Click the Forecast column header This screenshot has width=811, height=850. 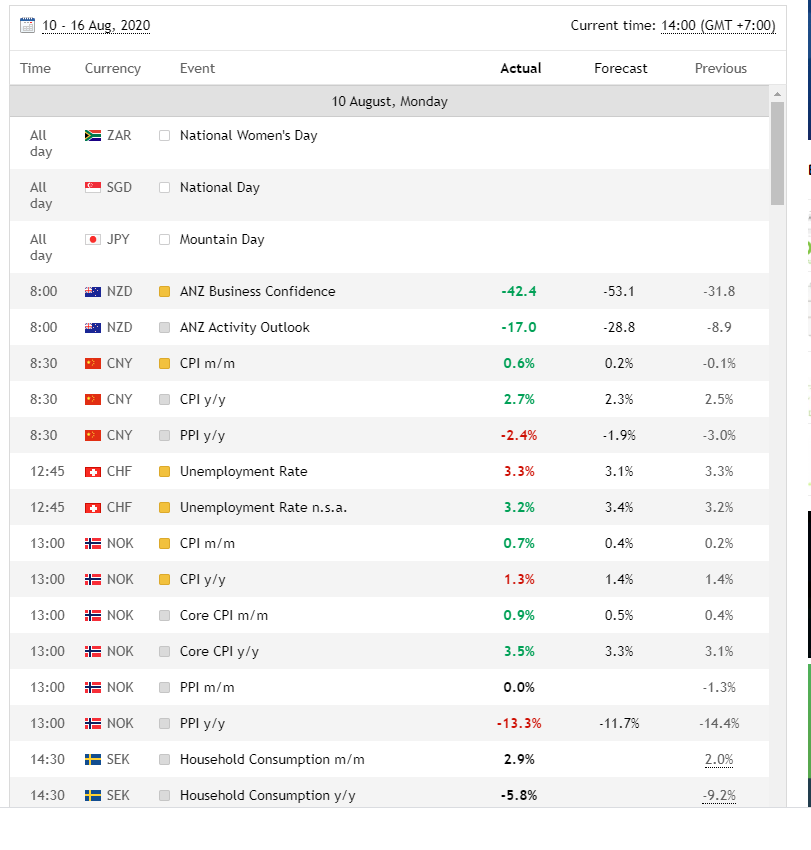pos(620,68)
